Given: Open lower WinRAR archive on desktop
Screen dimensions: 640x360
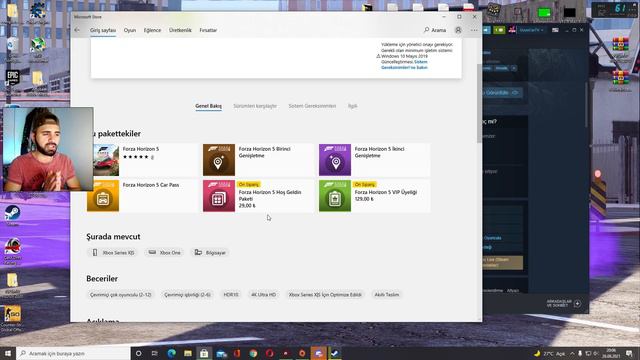Looking at the screenshot, I should coord(620,80).
